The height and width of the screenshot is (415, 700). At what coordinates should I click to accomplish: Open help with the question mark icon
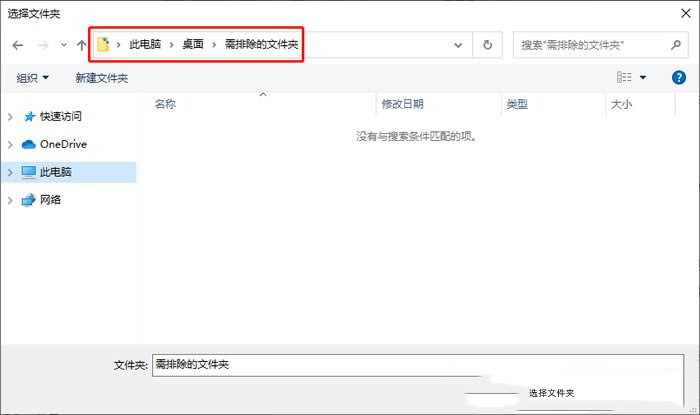(679, 78)
